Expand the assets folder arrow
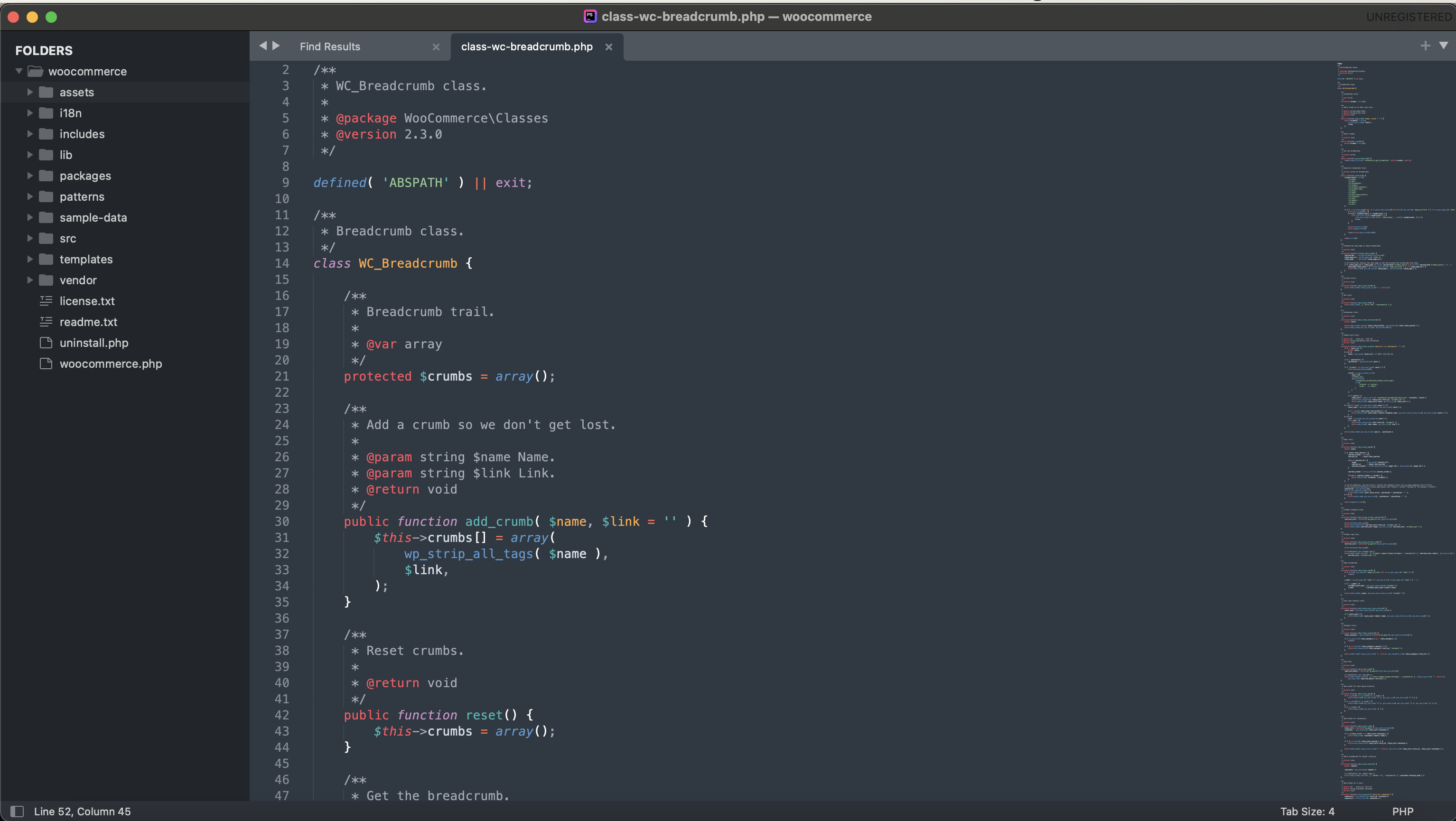This screenshot has height=821, width=1456. [30, 92]
